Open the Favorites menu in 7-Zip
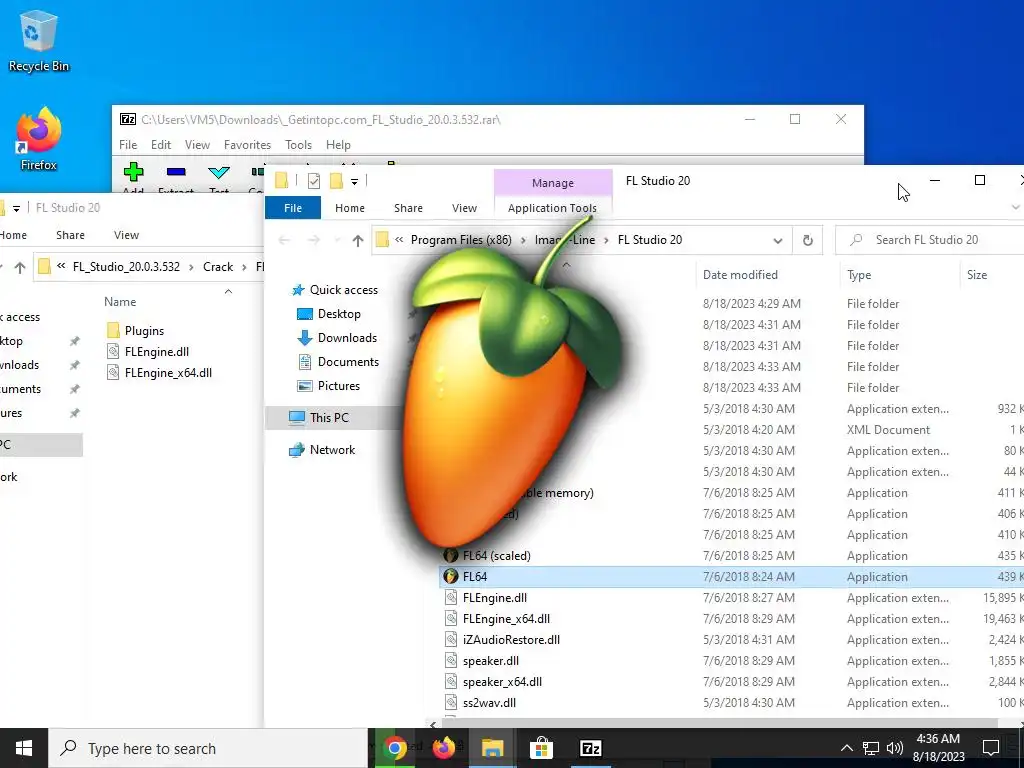This screenshot has width=1024, height=768. tap(247, 145)
